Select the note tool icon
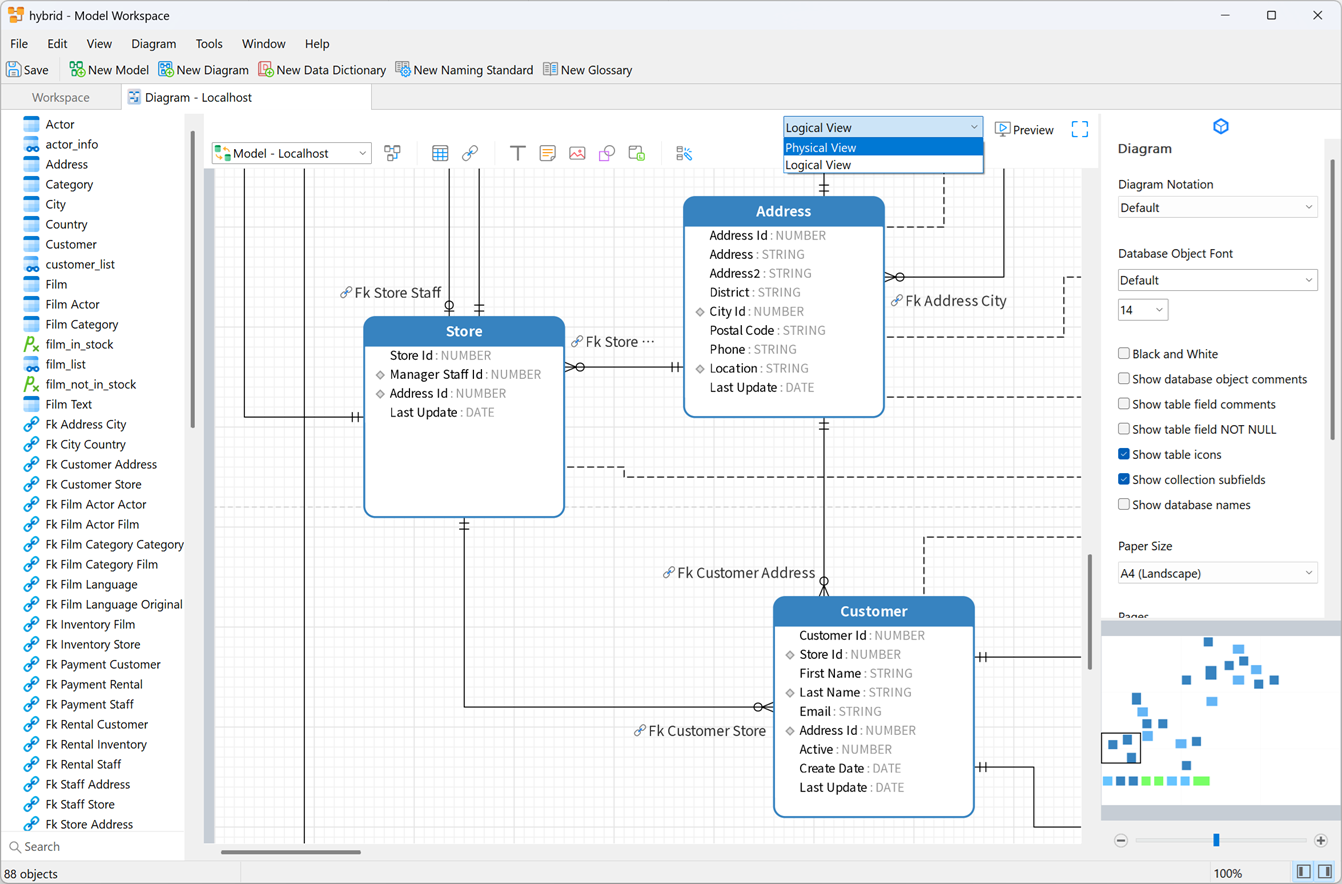1342x884 pixels. [547, 154]
